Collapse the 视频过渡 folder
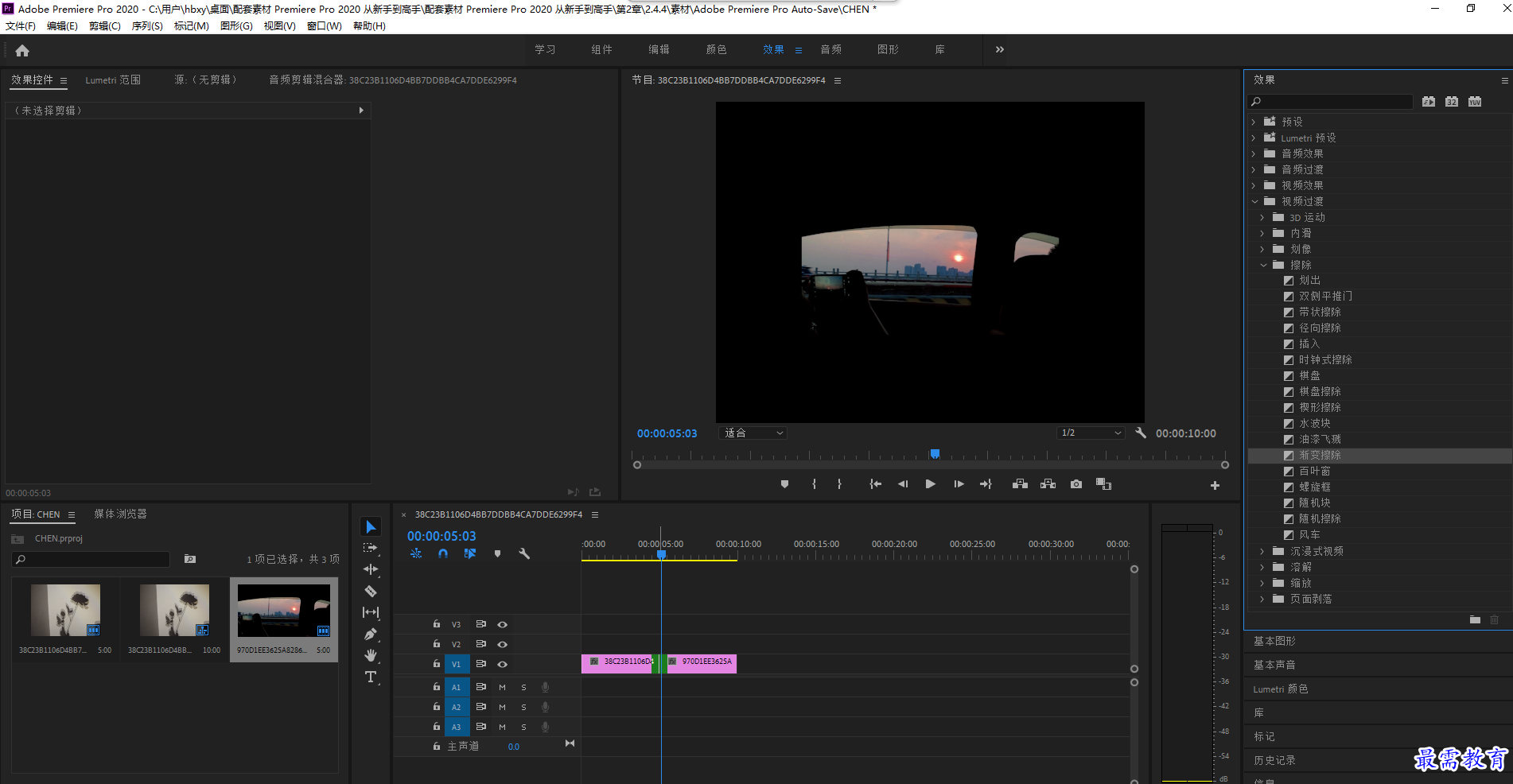The image size is (1513, 784). tap(1254, 201)
